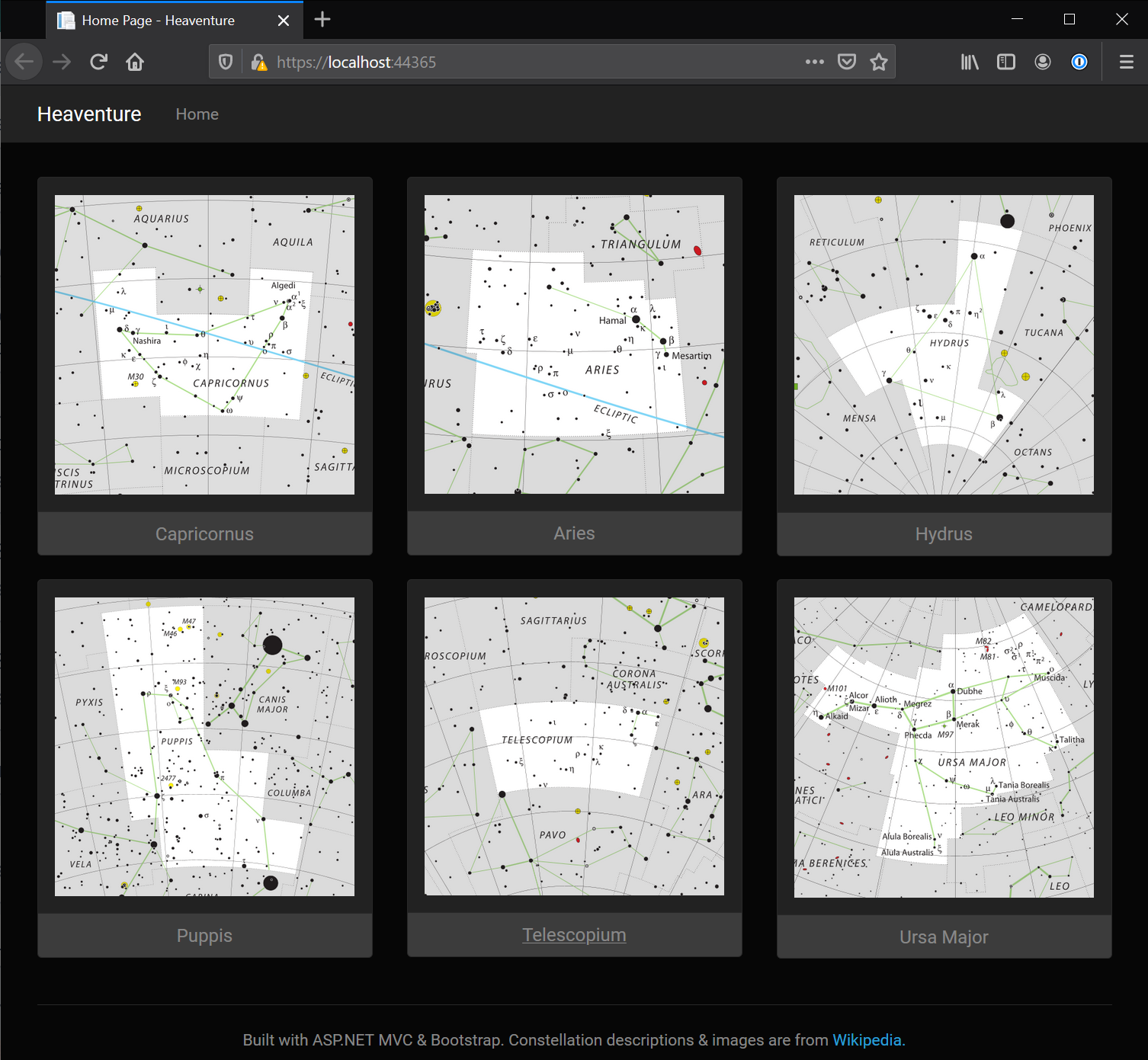Open a new tab with plus button
1148x1060 pixels.
[x=322, y=20]
